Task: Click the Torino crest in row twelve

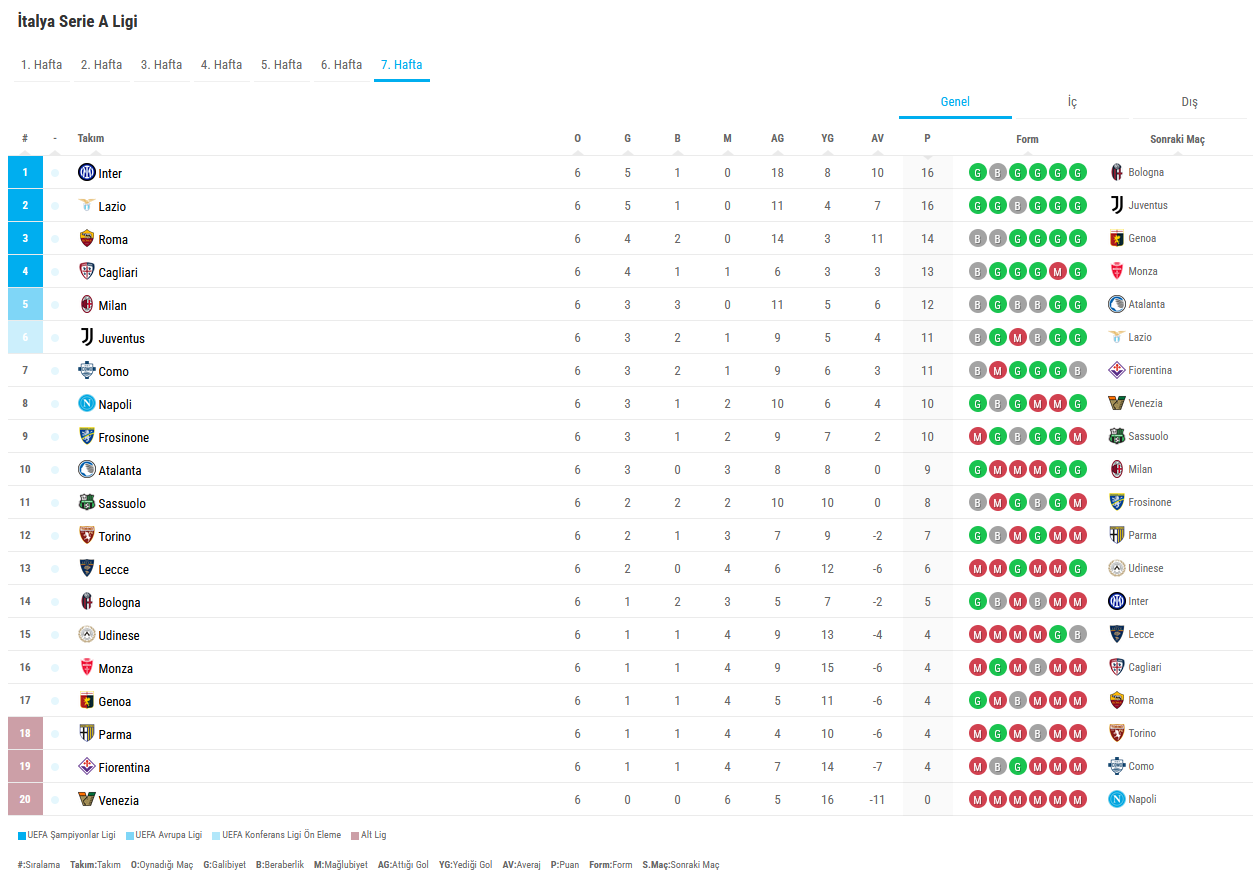Action: [x=87, y=535]
